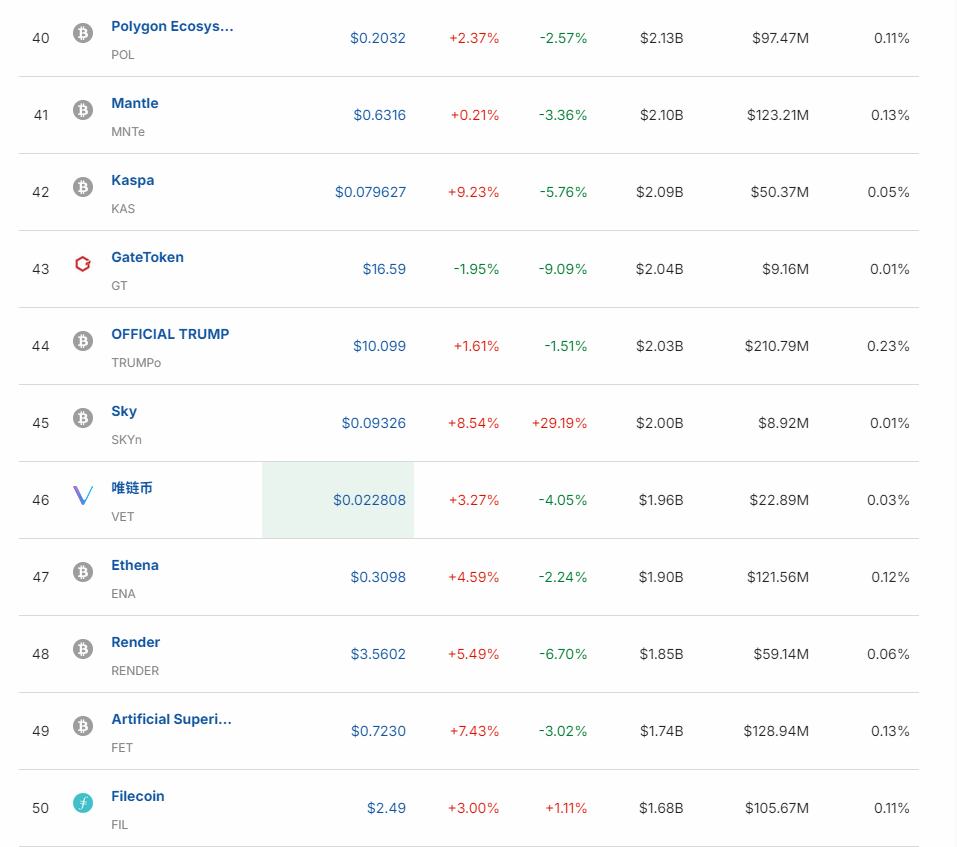Click the 0.23% TRUMP share value
957x847 pixels.
pos(888,345)
